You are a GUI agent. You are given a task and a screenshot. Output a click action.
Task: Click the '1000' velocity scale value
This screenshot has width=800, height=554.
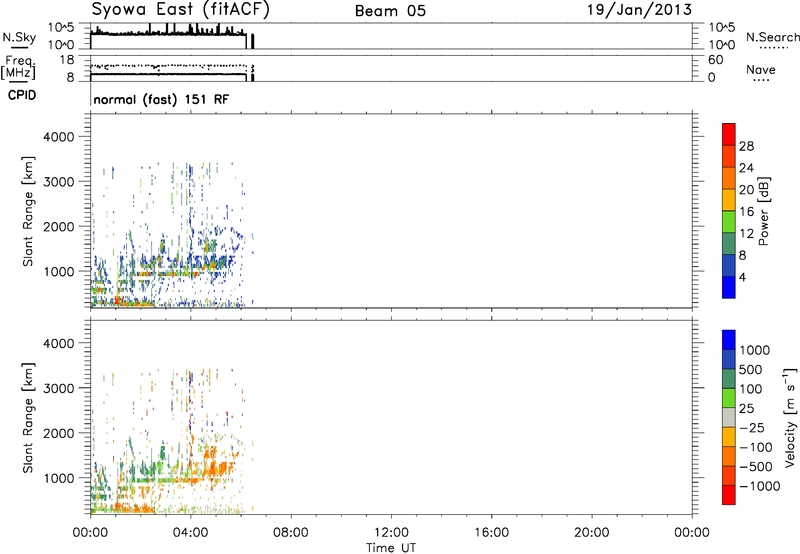click(755, 350)
